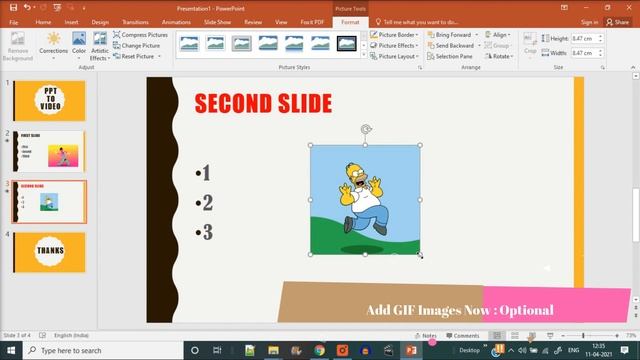
Task: Switch to the Review tab
Action: (x=253, y=22)
